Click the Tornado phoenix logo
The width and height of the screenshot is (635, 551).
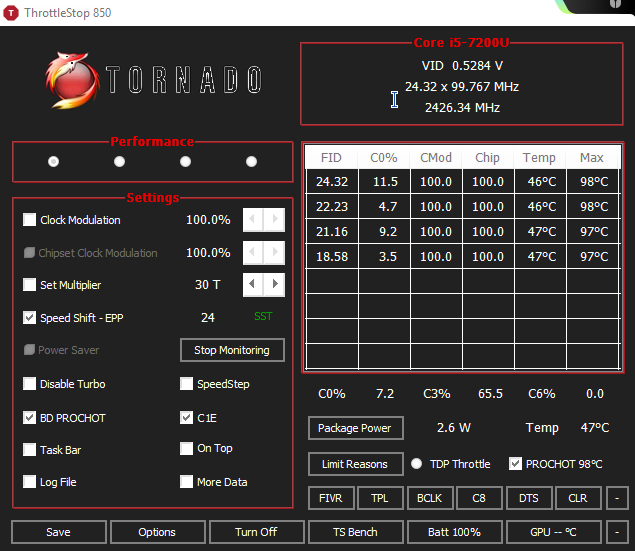(x=72, y=80)
